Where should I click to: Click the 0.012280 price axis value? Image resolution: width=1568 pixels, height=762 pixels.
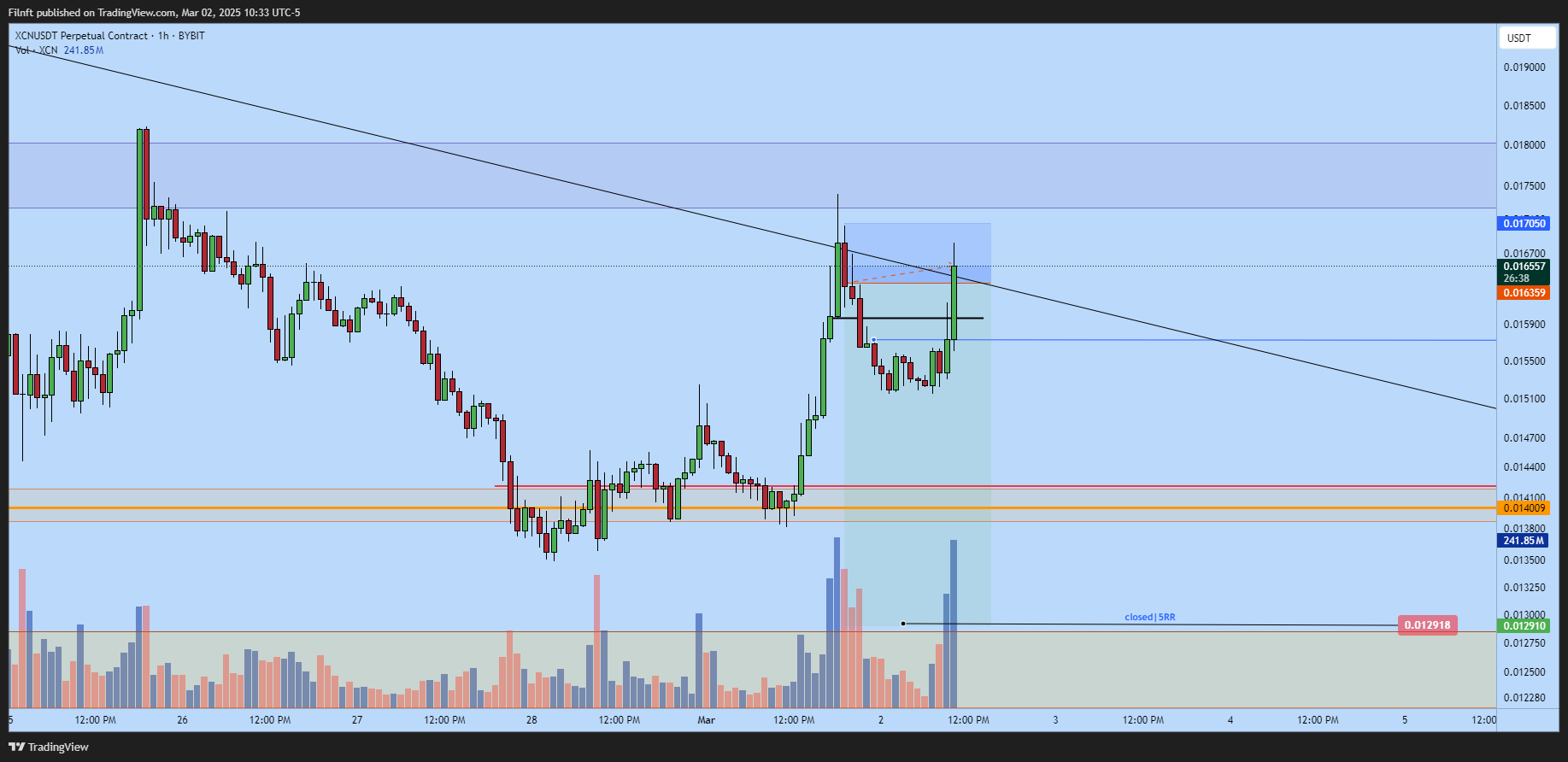(1524, 698)
